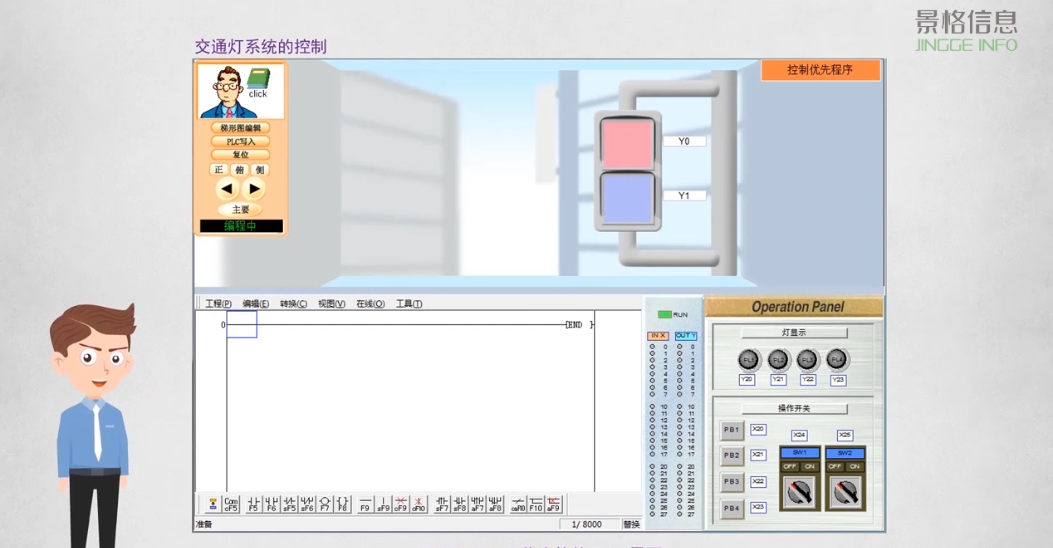
Task: Click the green book help icon
Action: point(258,79)
